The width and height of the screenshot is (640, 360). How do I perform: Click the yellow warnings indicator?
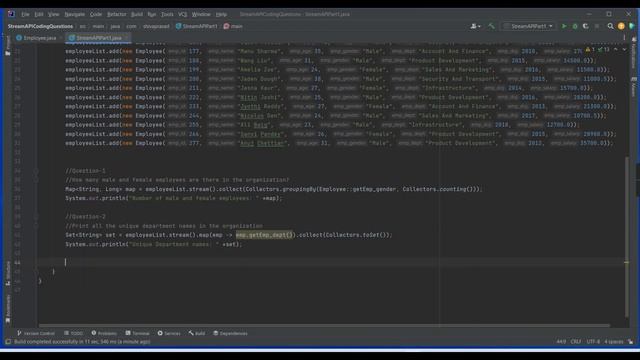[x=590, y=50]
